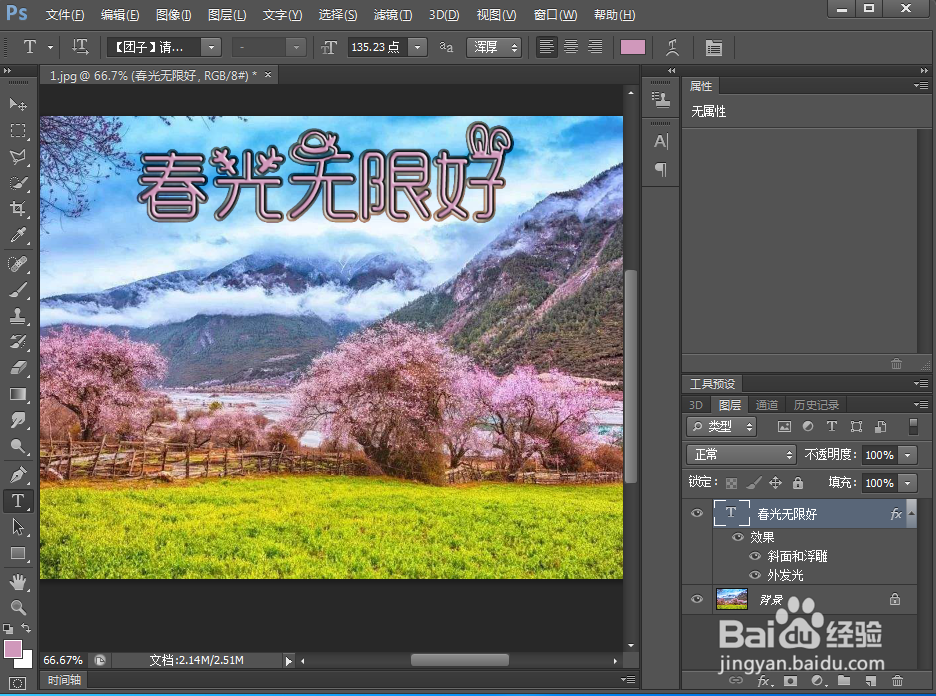Click the text layer filter icon in Layers panel

pos(830,426)
